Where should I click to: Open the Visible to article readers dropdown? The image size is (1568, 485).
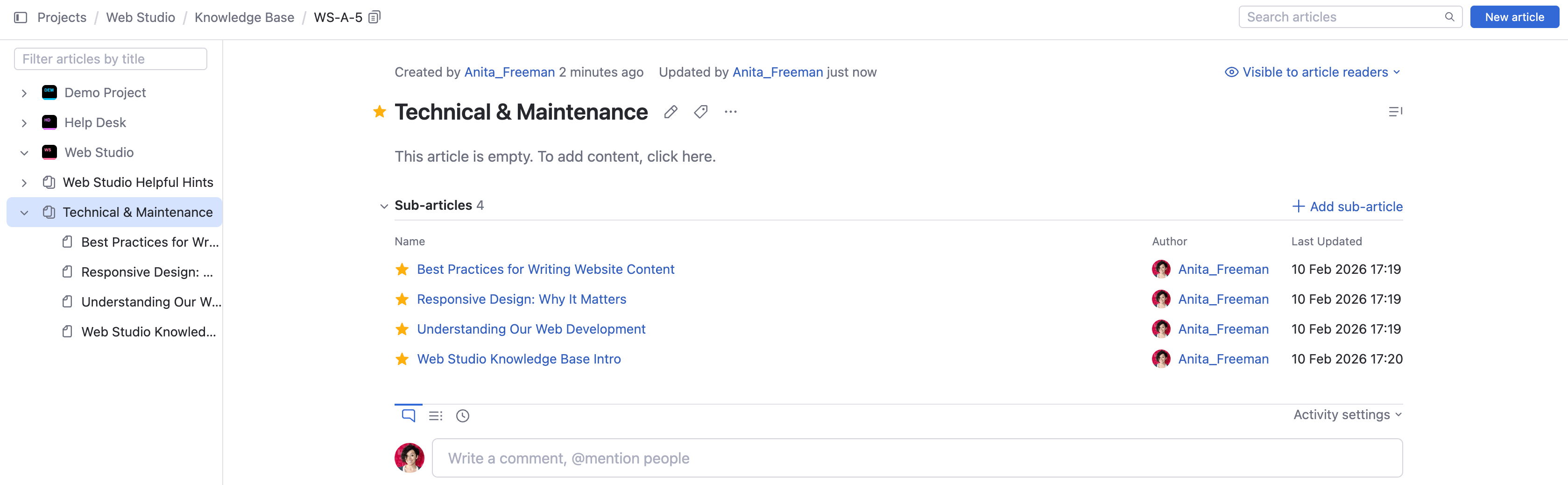(1312, 72)
